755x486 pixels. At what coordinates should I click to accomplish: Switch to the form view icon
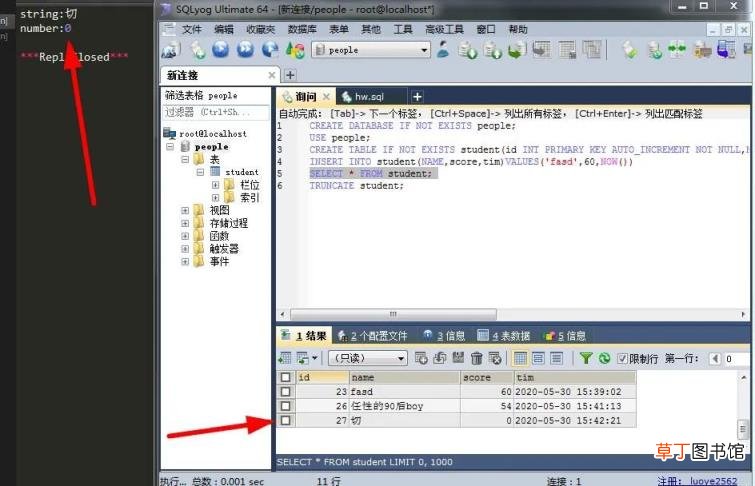pyautogui.click(x=538, y=358)
